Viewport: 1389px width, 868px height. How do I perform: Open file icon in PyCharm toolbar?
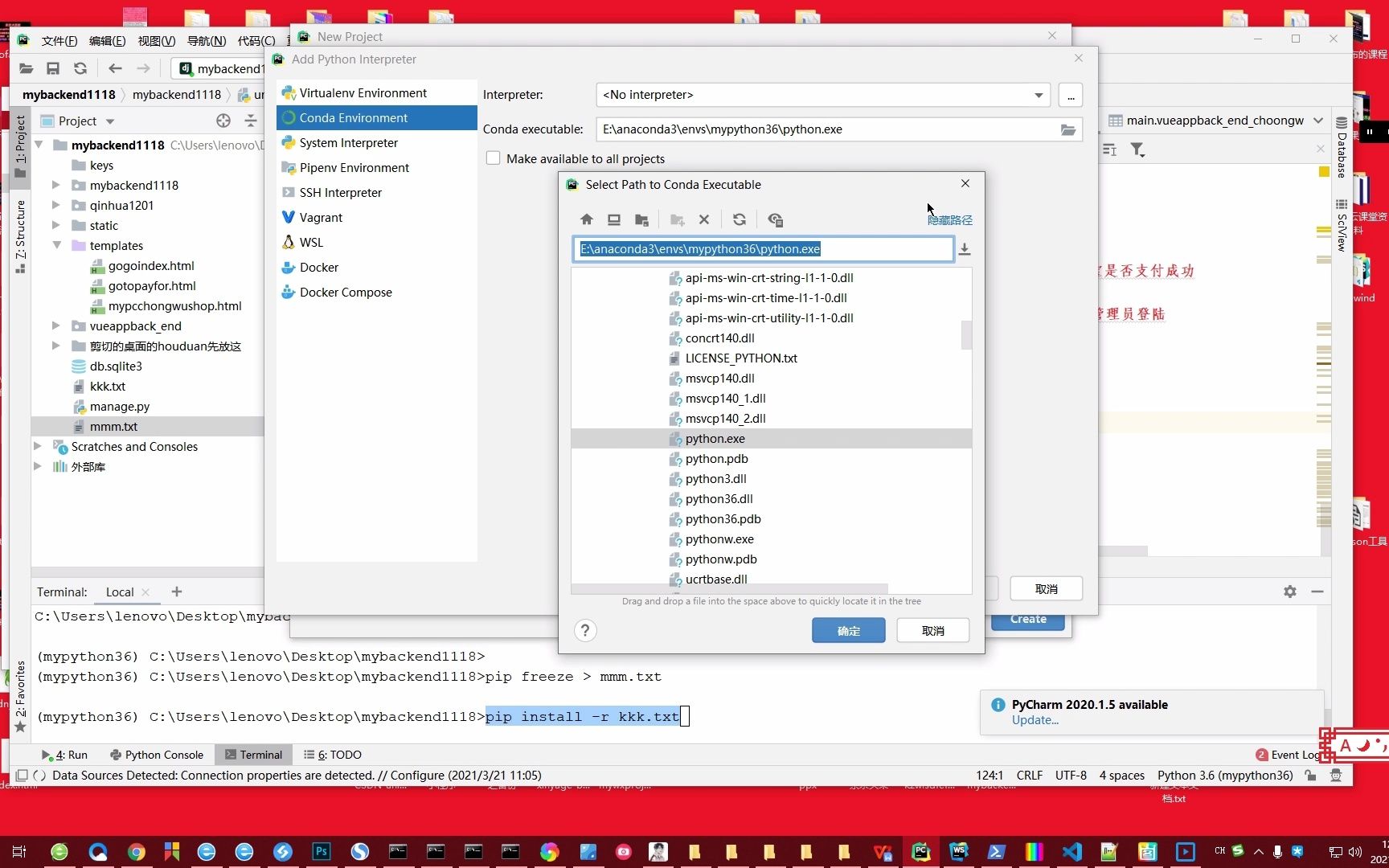(27, 68)
